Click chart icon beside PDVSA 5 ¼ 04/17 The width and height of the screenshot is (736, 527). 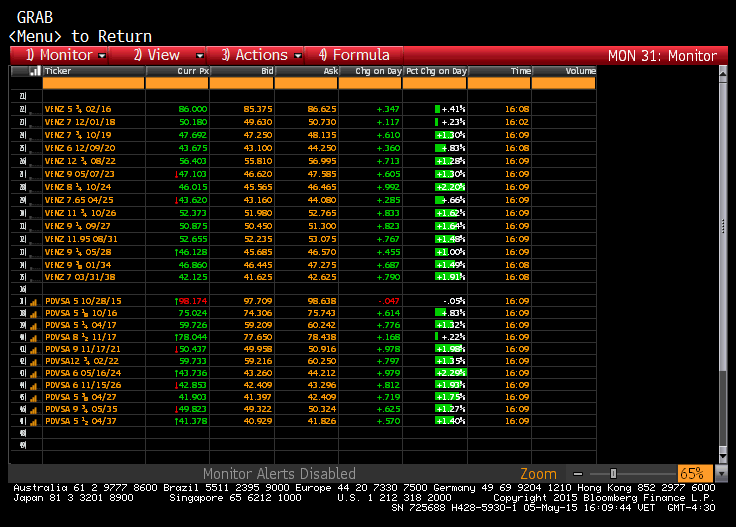point(33,326)
